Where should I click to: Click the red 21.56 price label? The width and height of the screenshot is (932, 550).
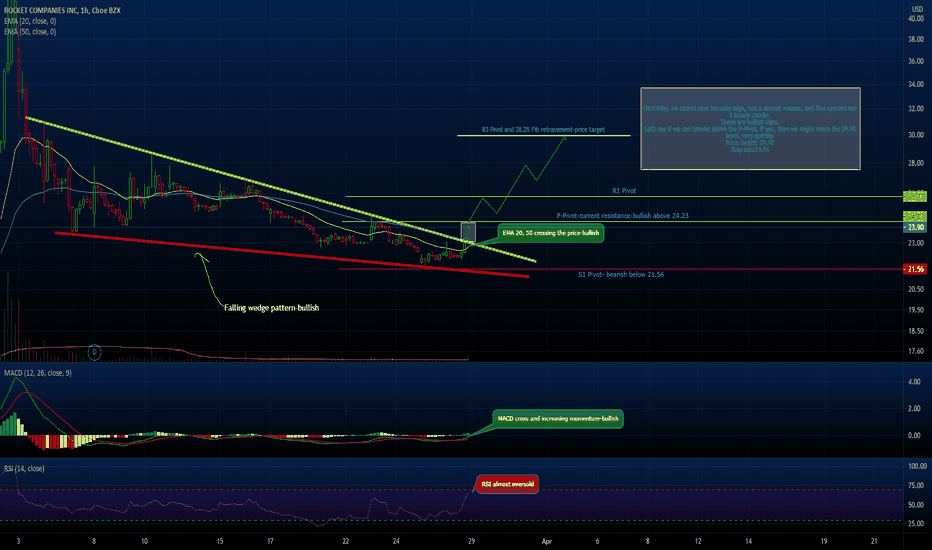click(x=916, y=269)
